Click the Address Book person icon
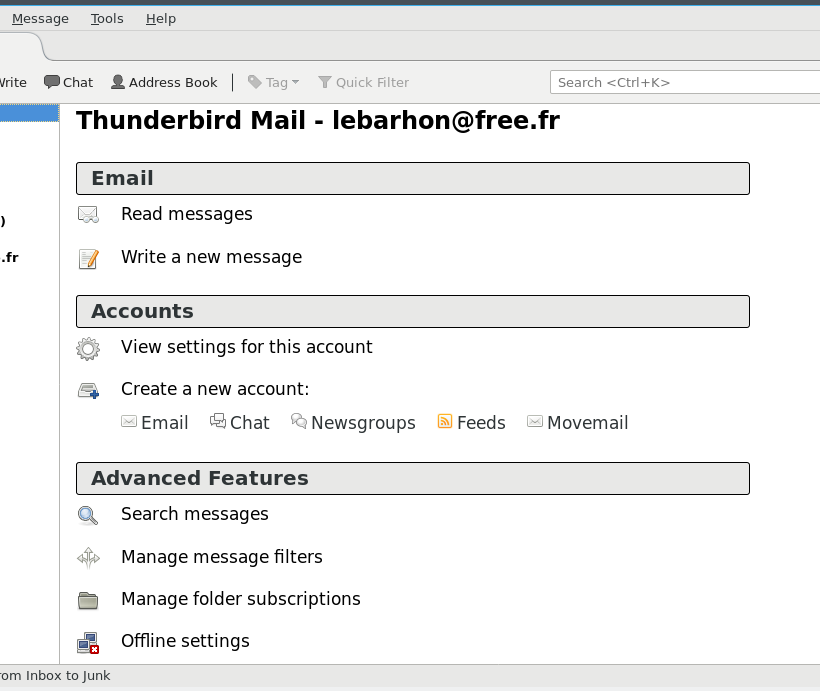 (118, 82)
